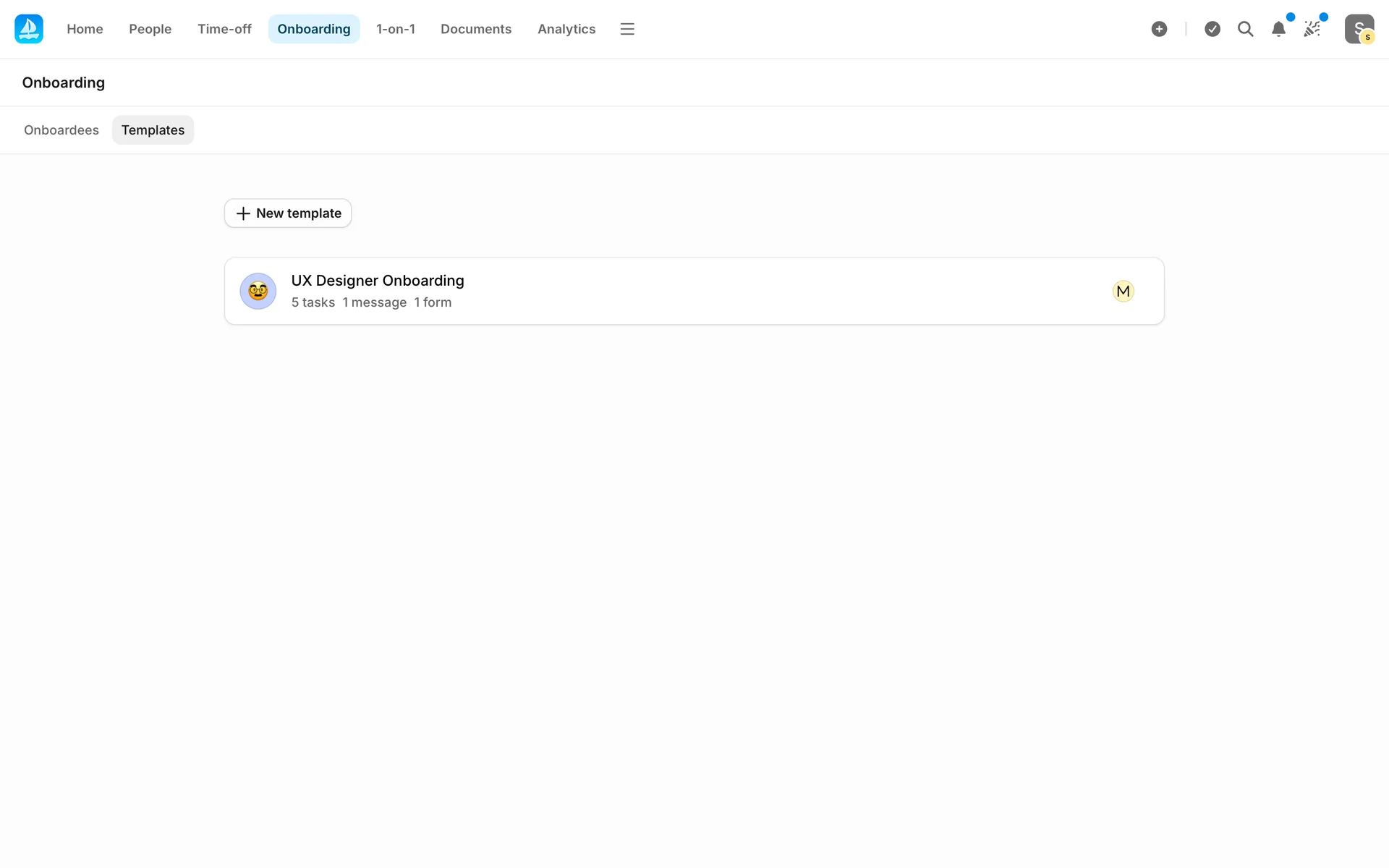The image size is (1389, 868).
Task: Open the notifications bell
Action: pos(1278,29)
